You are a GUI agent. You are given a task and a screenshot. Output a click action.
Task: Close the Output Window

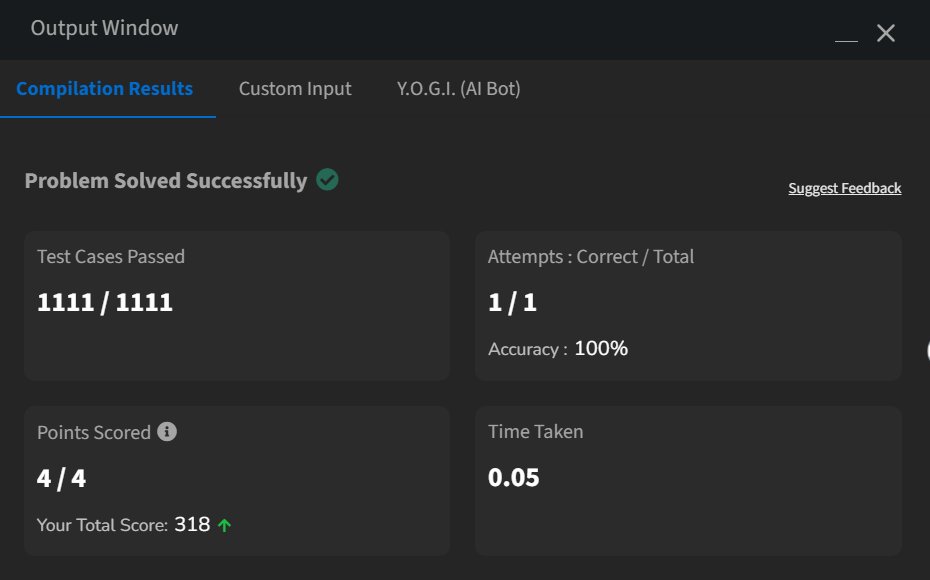pyautogui.click(x=885, y=33)
